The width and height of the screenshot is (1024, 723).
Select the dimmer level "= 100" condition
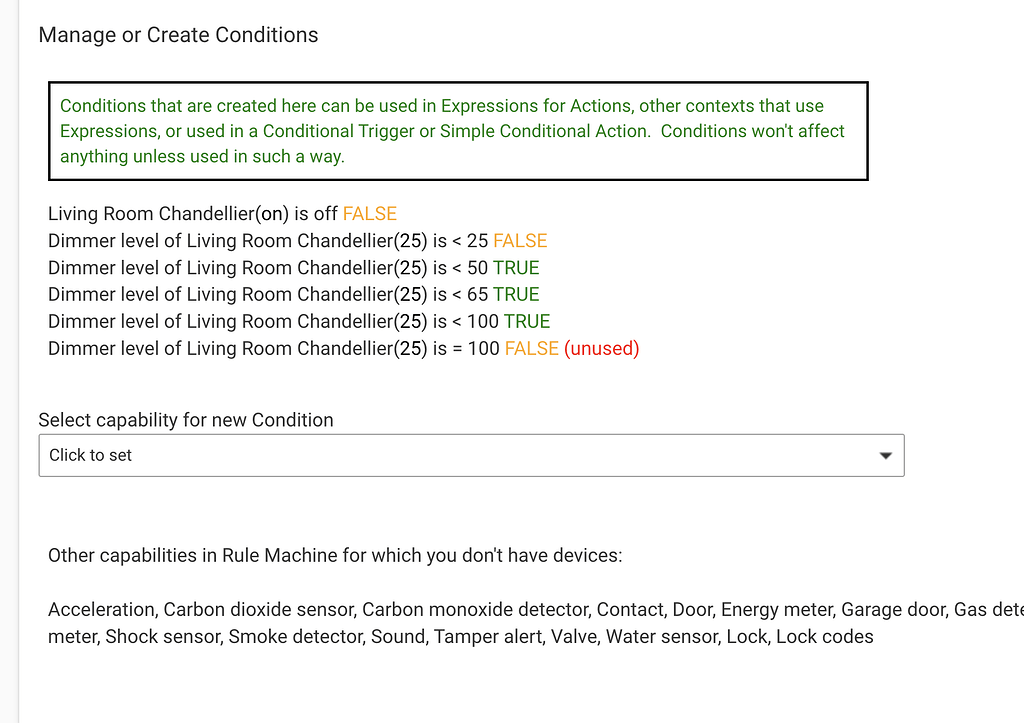[x=273, y=349]
